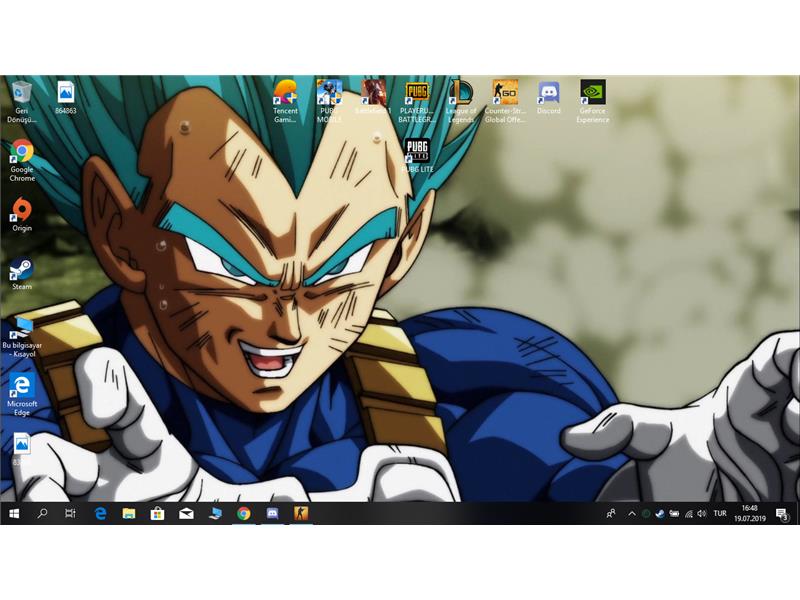Open the Action Center notifications icon
800x600 pixels.
click(782, 514)
